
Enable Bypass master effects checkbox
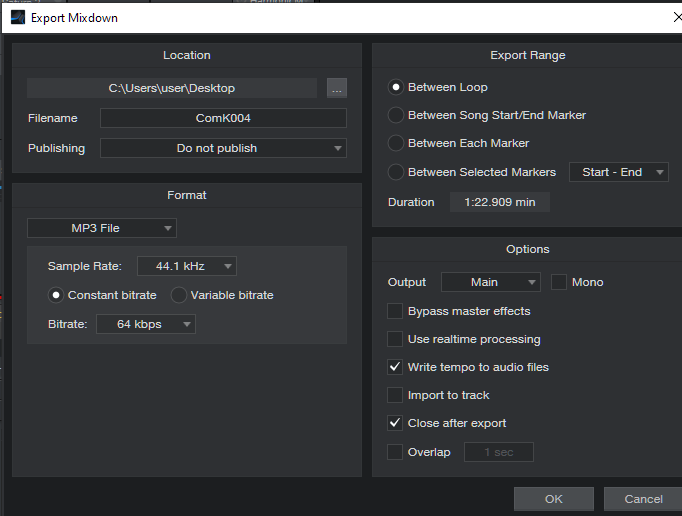click(395, 311)
